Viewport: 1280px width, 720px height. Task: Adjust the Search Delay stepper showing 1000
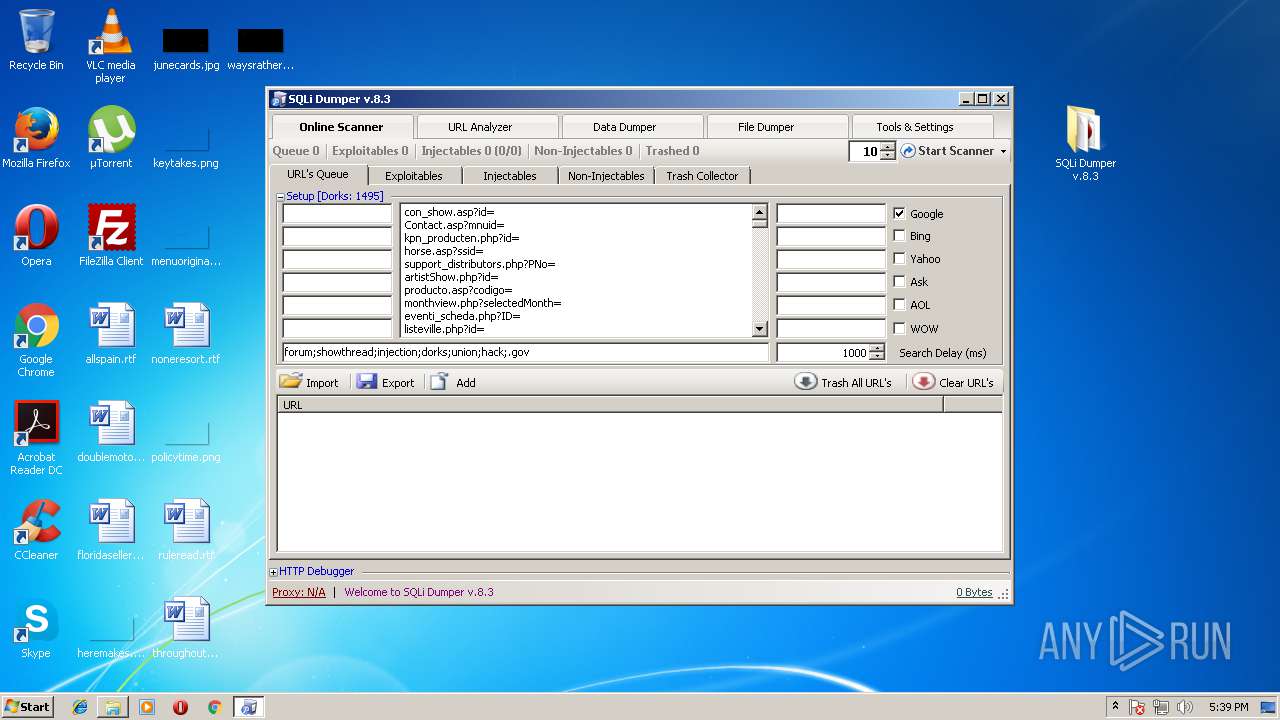877,352
